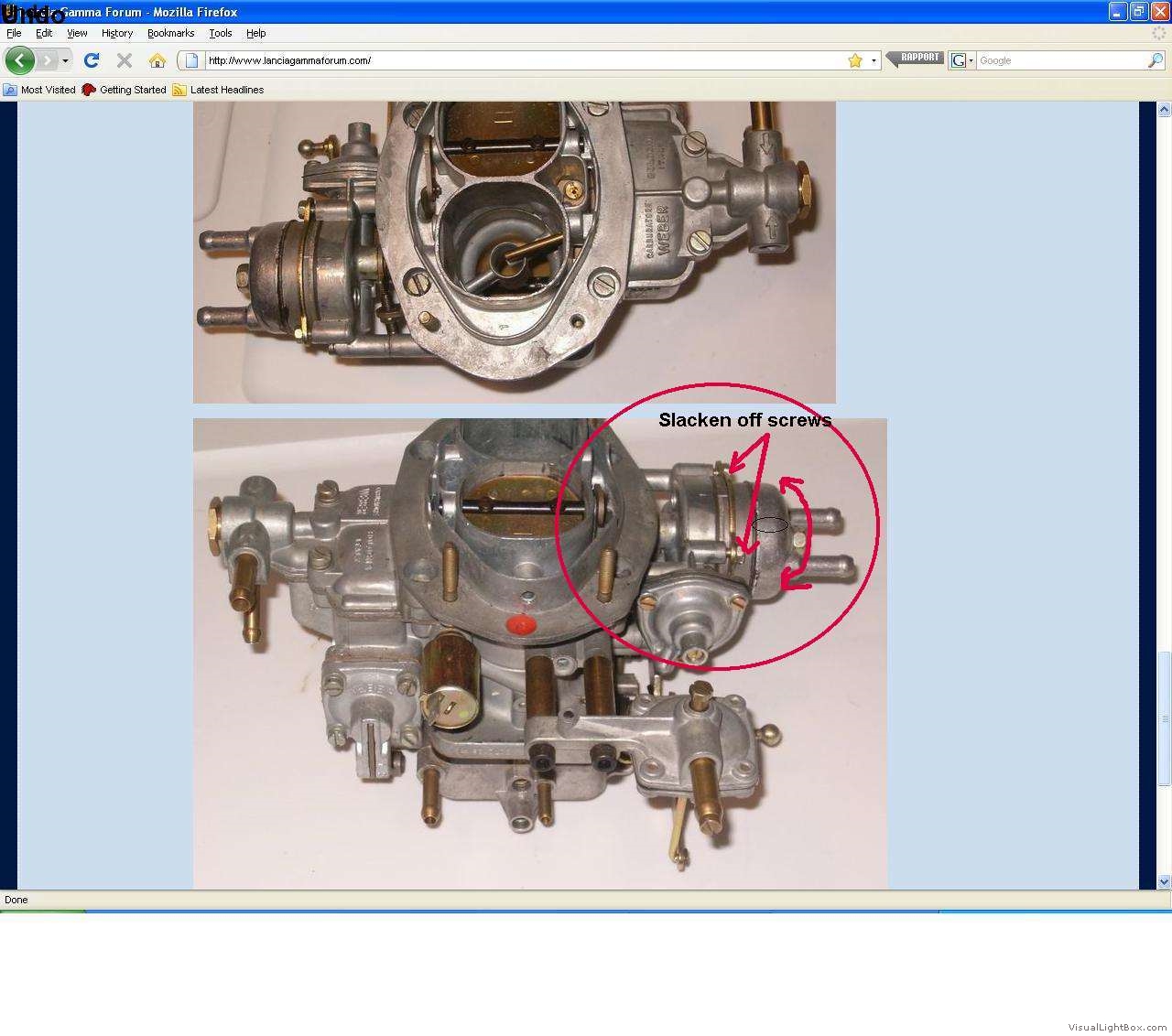The image size is (1172, 1036).
Task: Click the scrollbar down arrow
Action: coord(1164,881)
